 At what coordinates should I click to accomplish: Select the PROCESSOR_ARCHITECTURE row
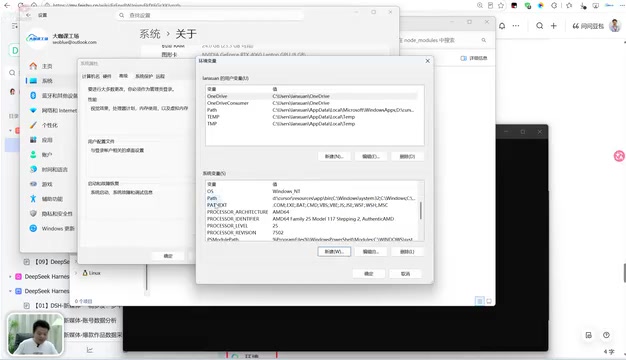pos(311,212)
